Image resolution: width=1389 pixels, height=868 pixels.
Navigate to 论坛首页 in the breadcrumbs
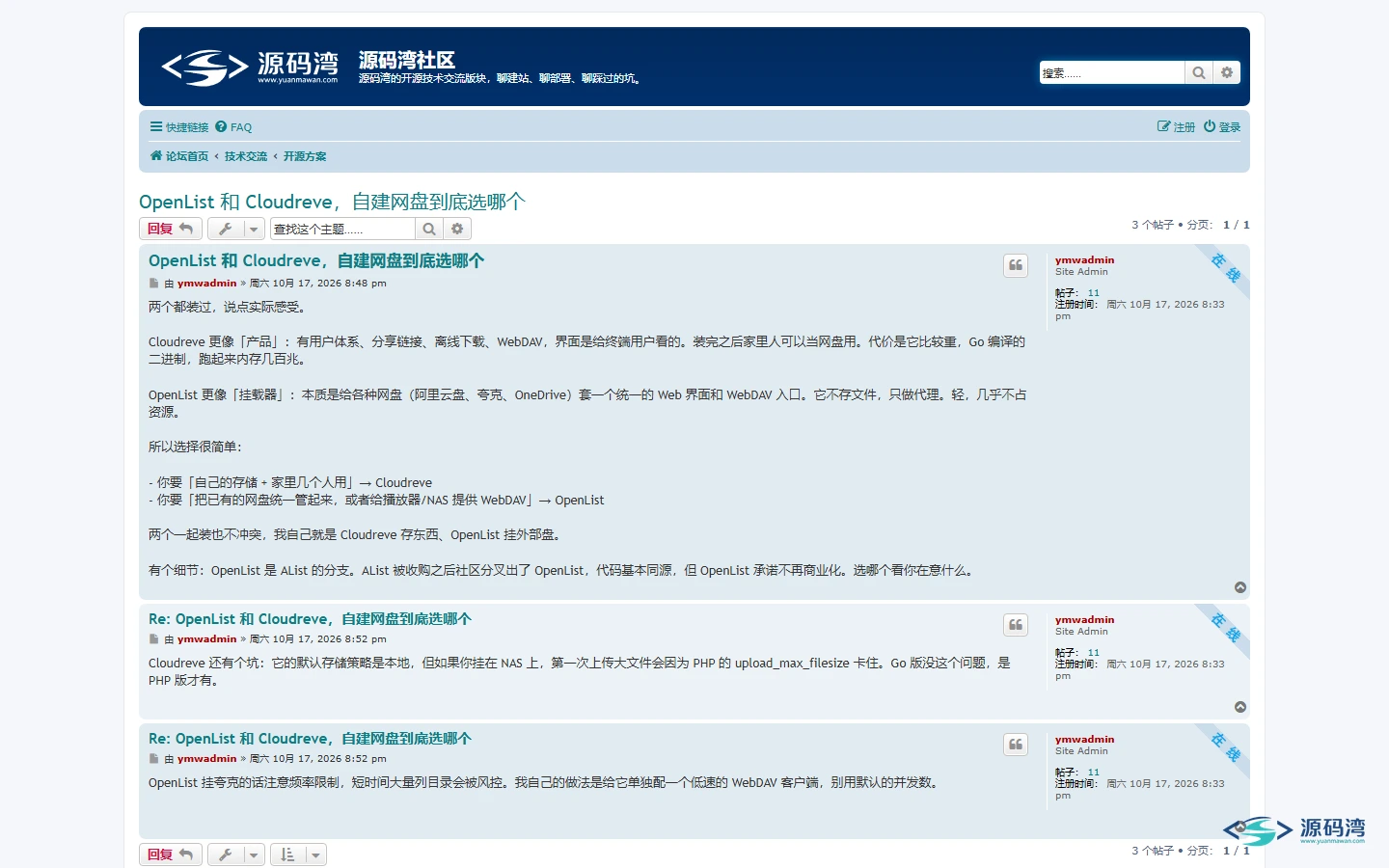click(x=179, y=156)
